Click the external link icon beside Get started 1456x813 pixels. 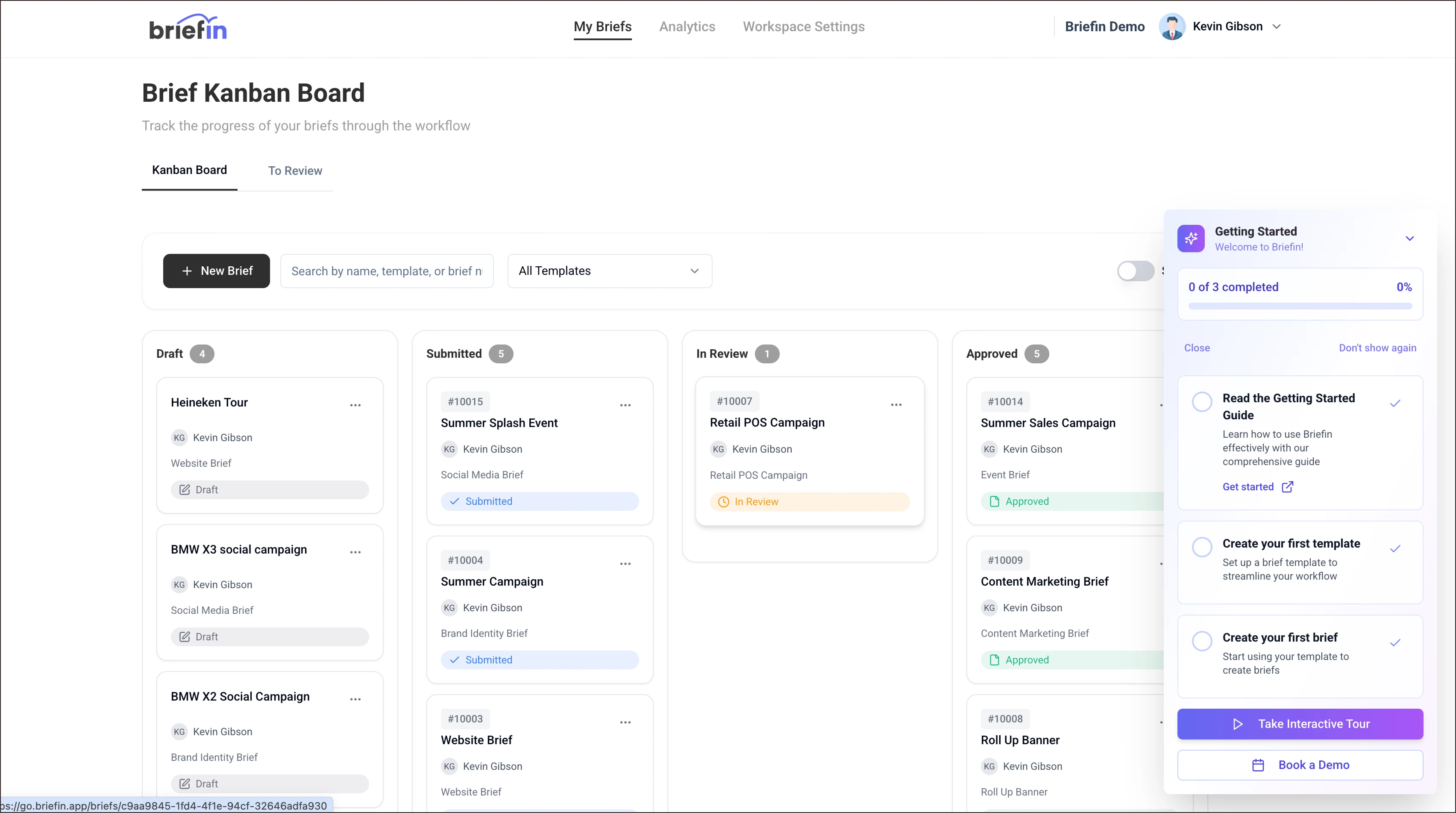click(1288, 487)
